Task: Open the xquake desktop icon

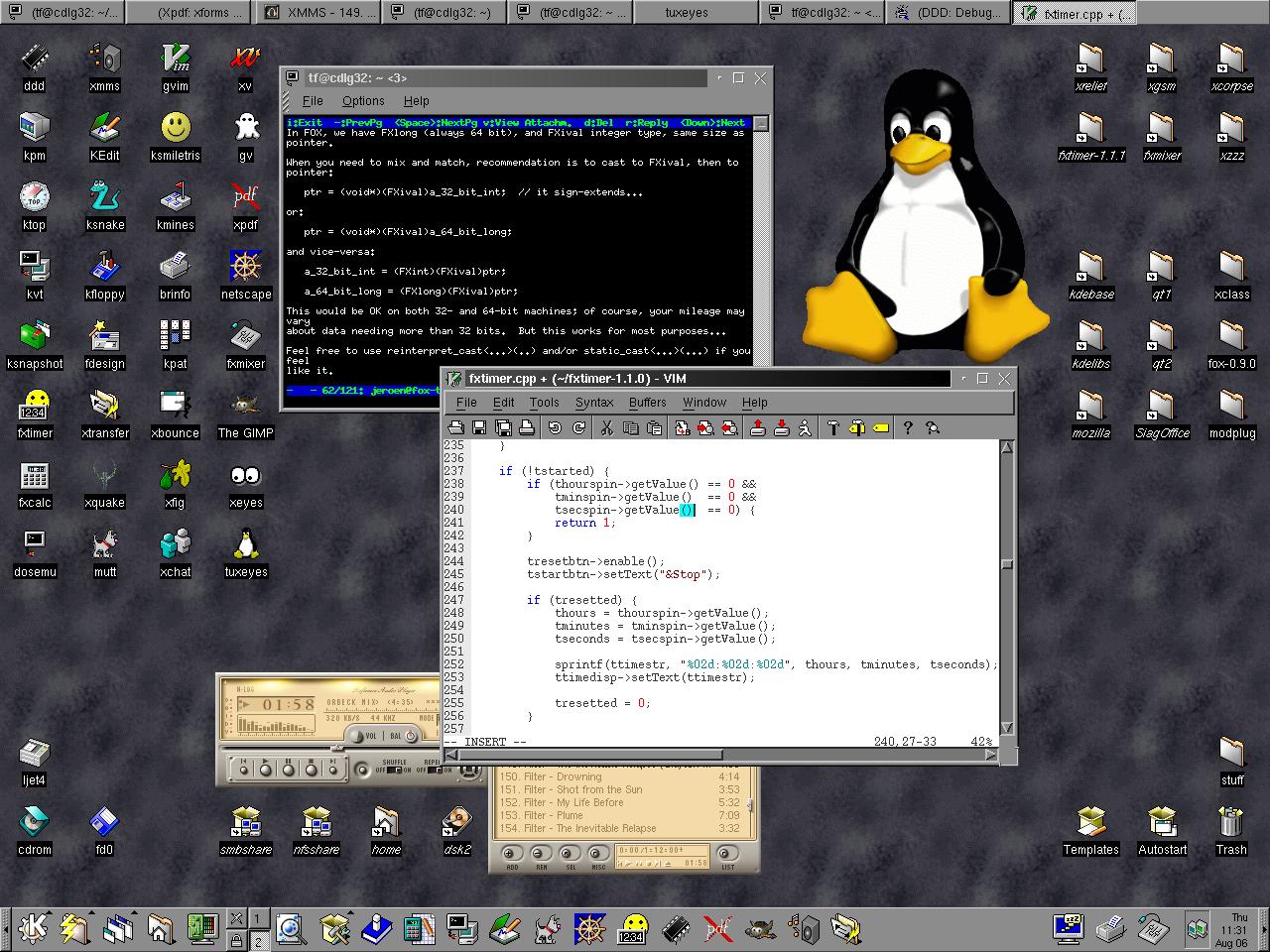Action: pyautogui.click(x=105, y=483)
